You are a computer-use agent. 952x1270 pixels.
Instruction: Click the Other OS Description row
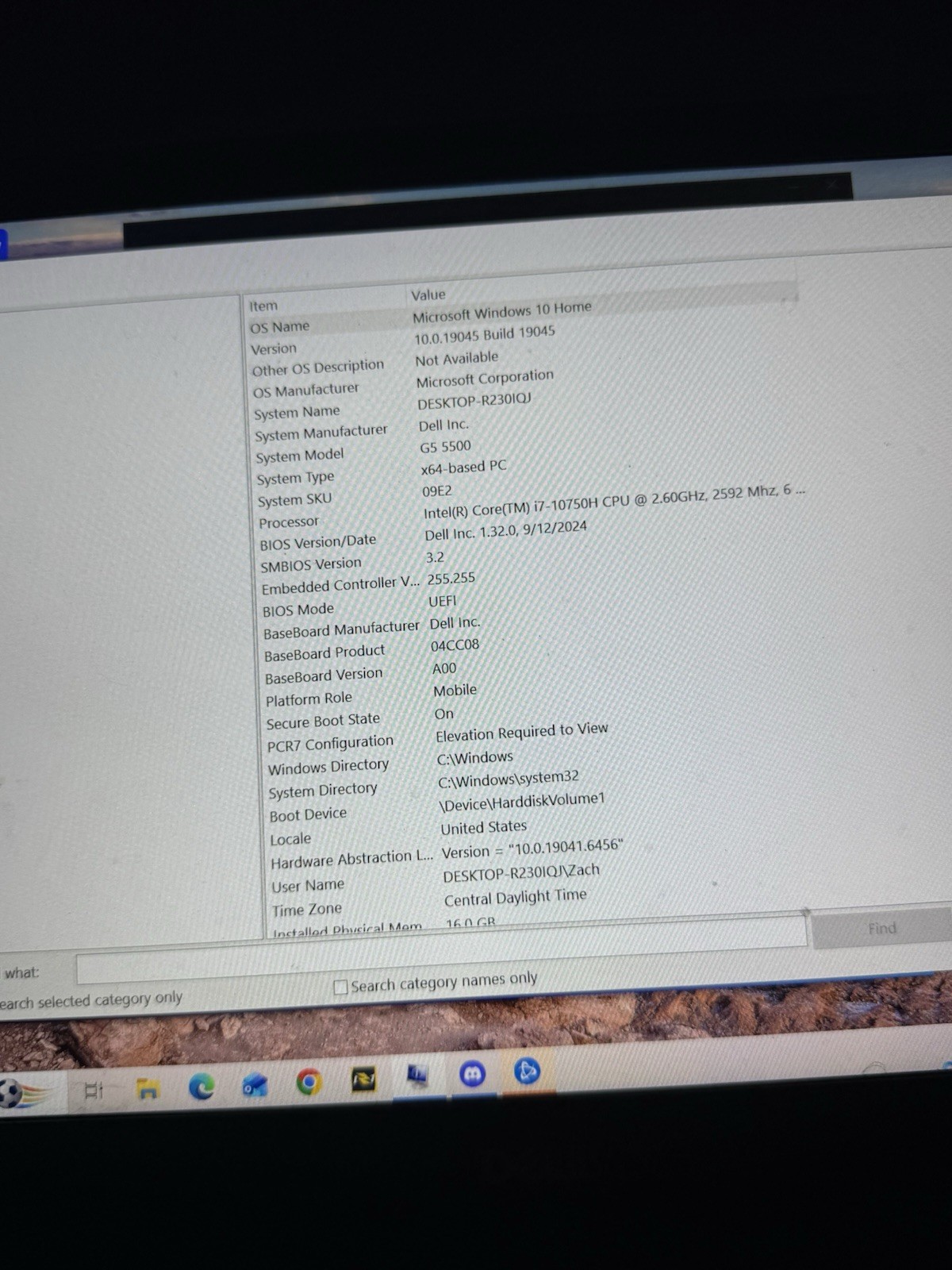coord(317,368)
